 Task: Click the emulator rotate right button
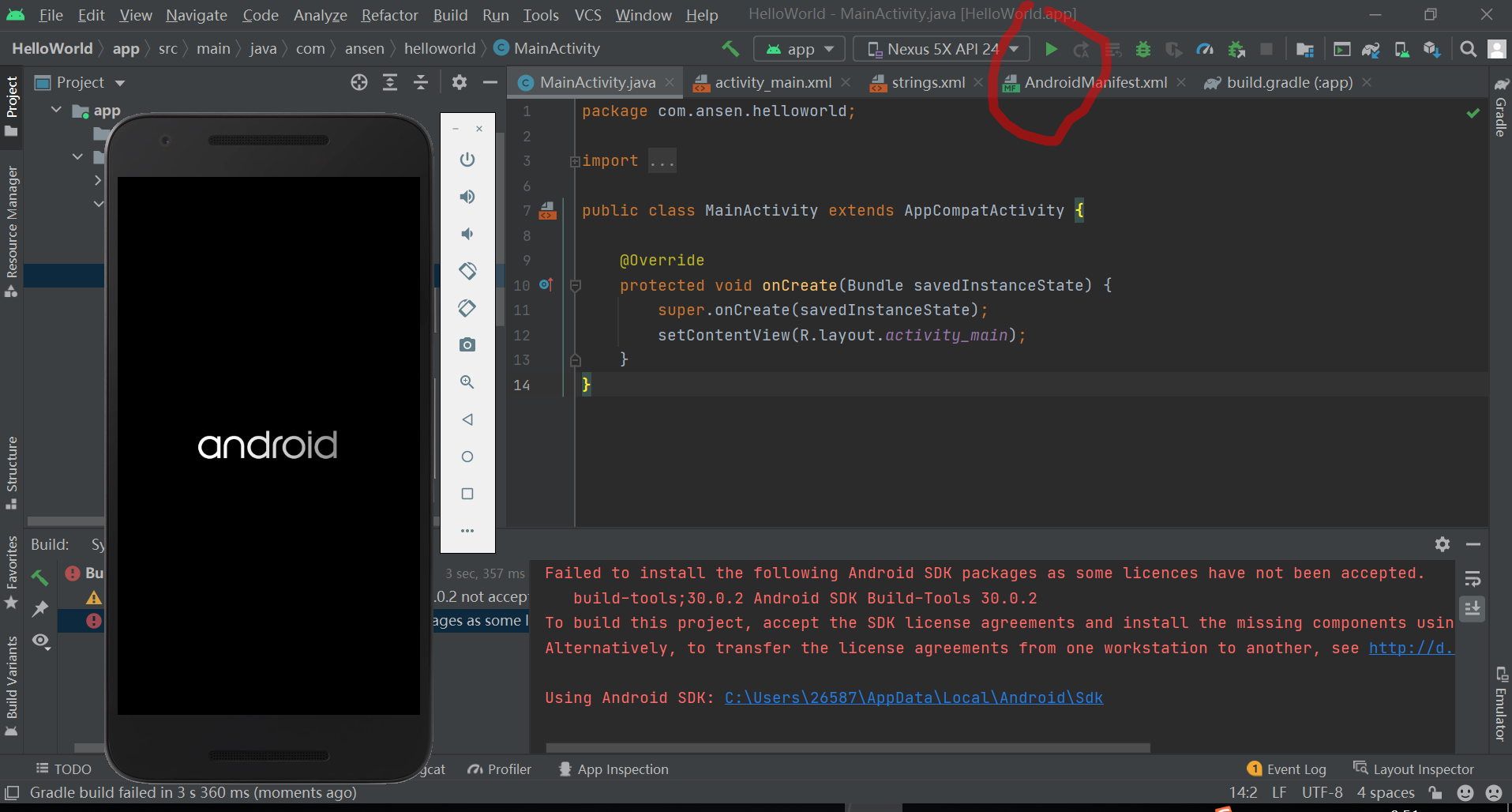pos(467,308)
